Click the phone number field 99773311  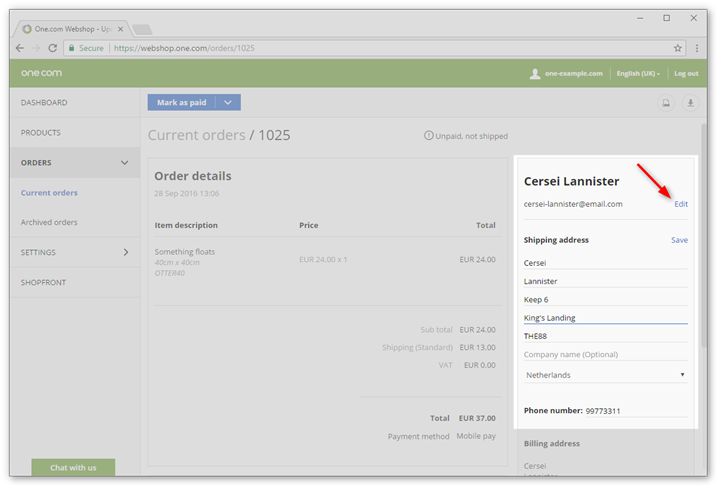pos(636,411)
